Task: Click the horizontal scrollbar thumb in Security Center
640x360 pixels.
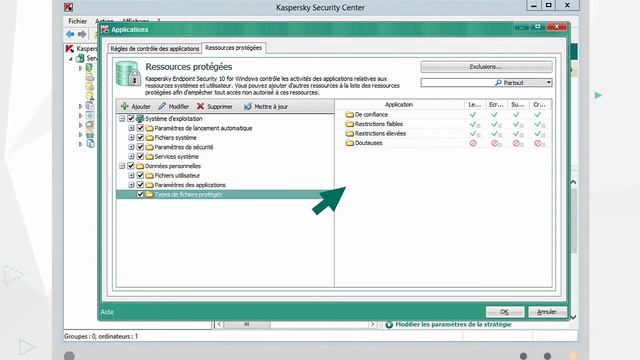Action: tap(247, 324)
